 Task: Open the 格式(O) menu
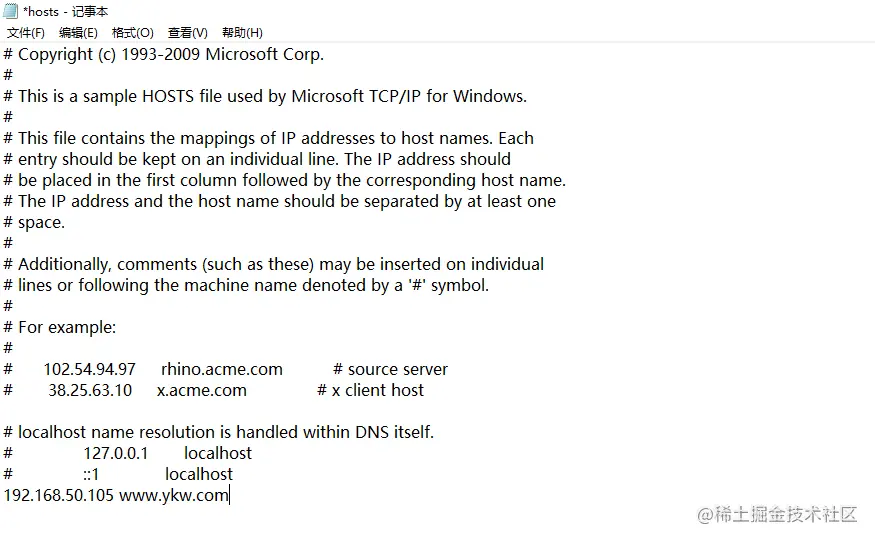coord(133,33)
